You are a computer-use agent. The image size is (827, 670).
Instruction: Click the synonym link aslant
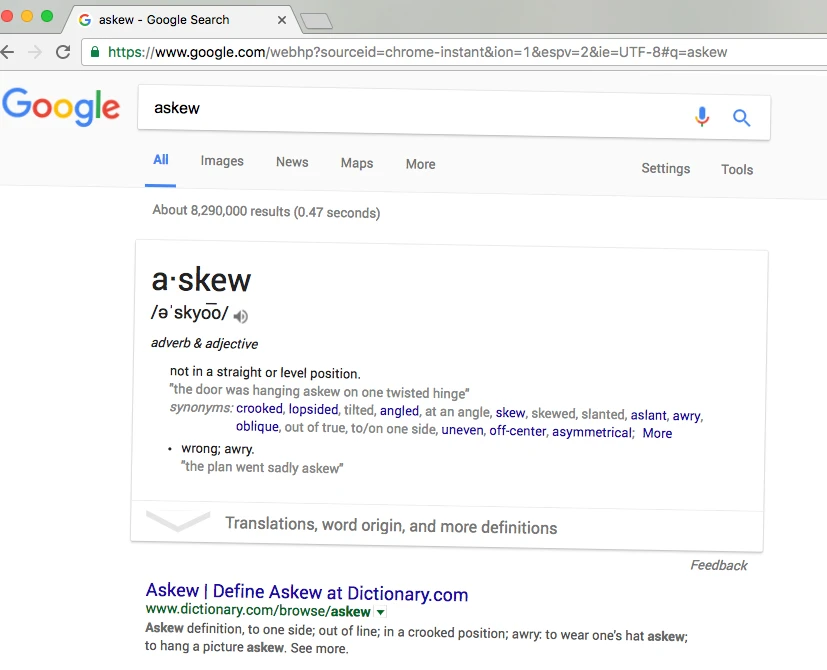[648, 415]
